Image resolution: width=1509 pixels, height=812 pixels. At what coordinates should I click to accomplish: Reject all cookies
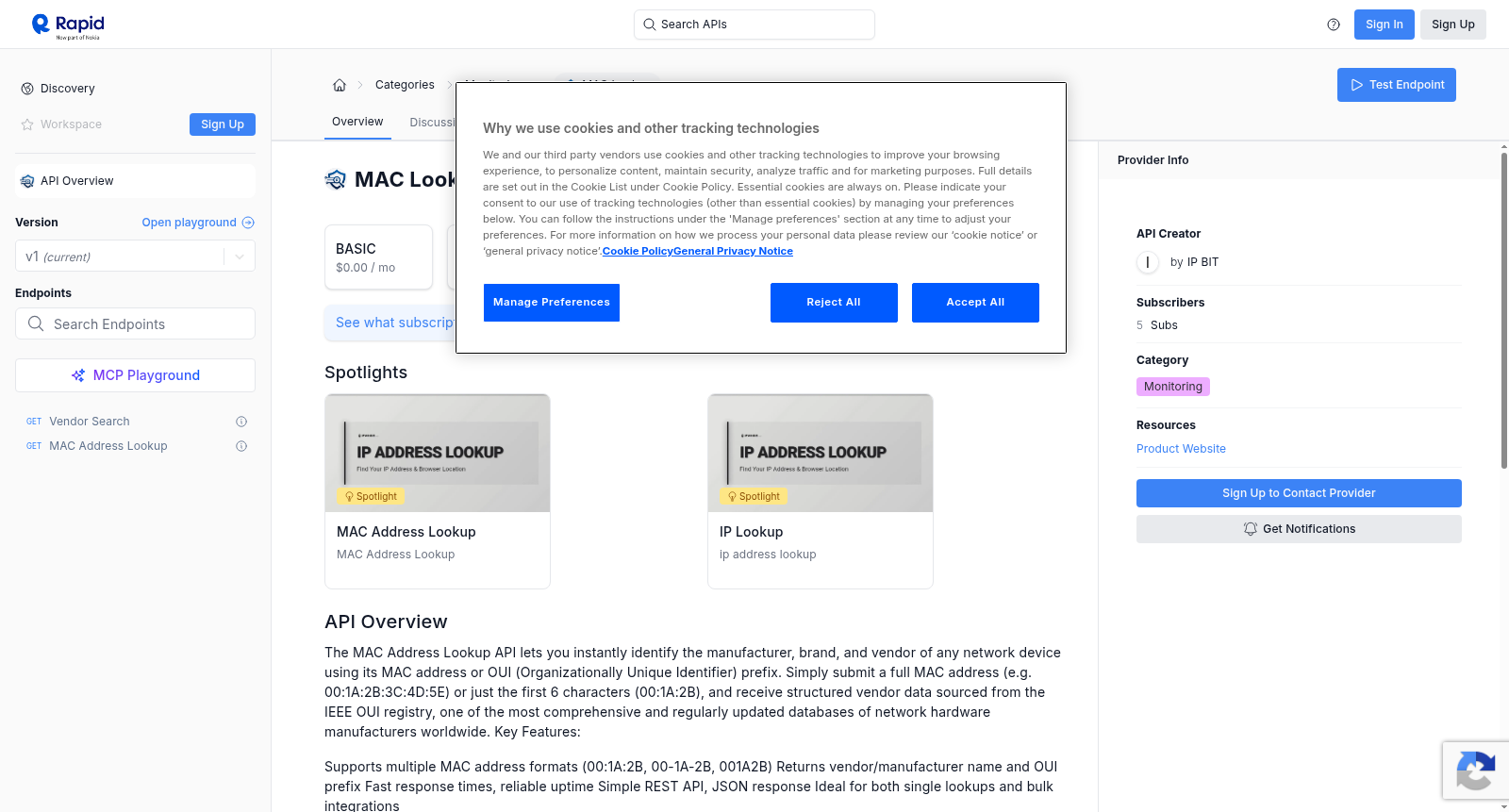point(834,303)
